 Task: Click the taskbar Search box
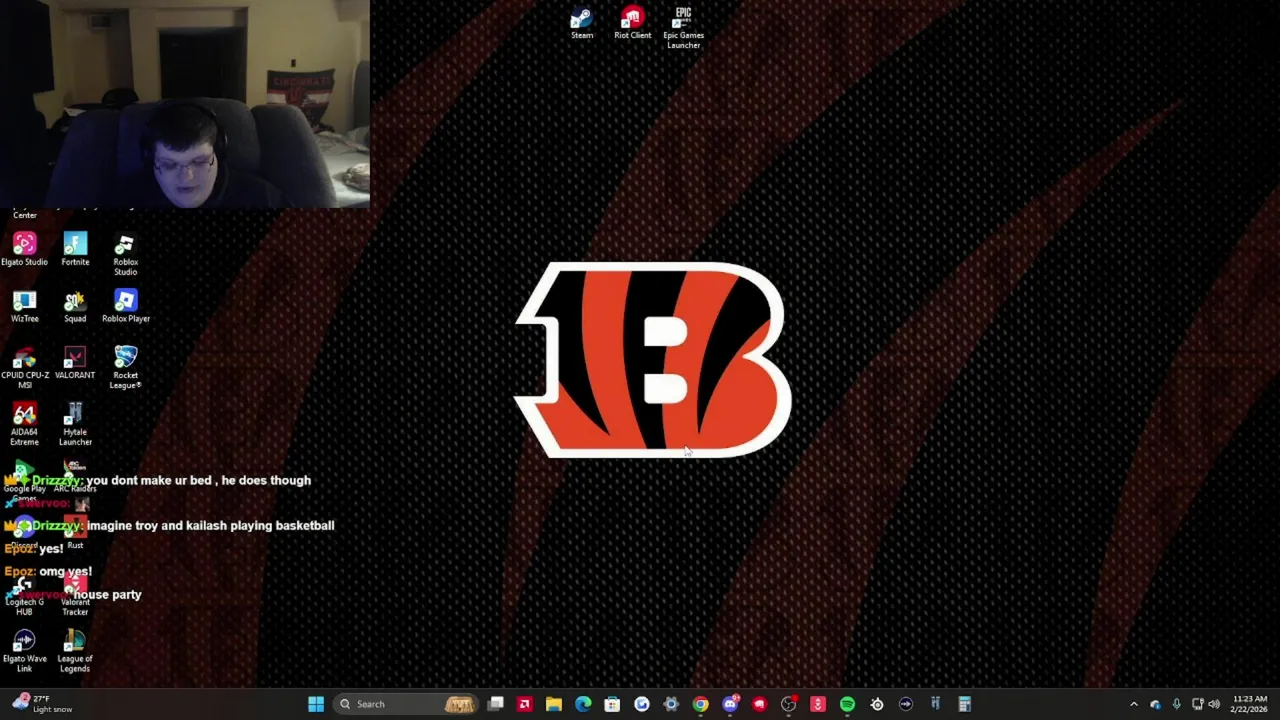pyautogui.click(x=406, y=704)
